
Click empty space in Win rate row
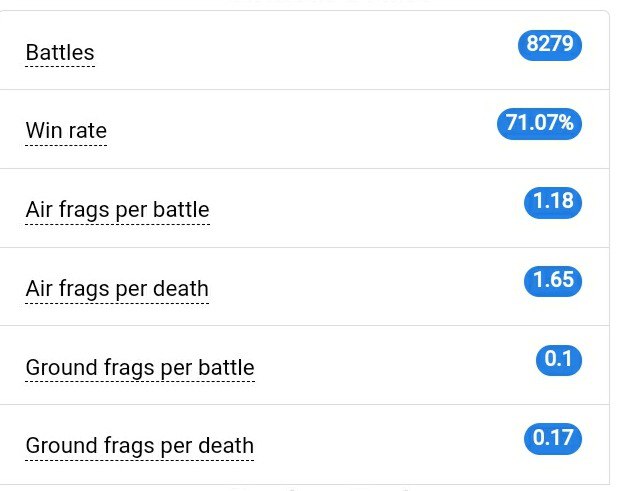303,129
